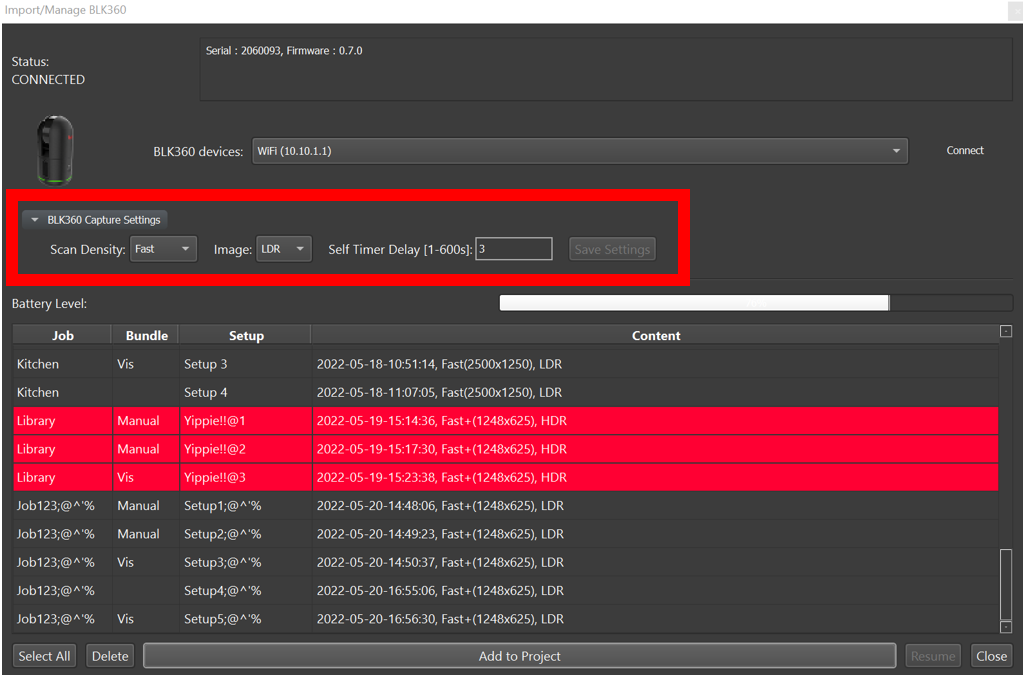The width and height of the screenshot is (1023, 675).
Task: Click the Battery Level progress bar
Action: click(755, 303)
